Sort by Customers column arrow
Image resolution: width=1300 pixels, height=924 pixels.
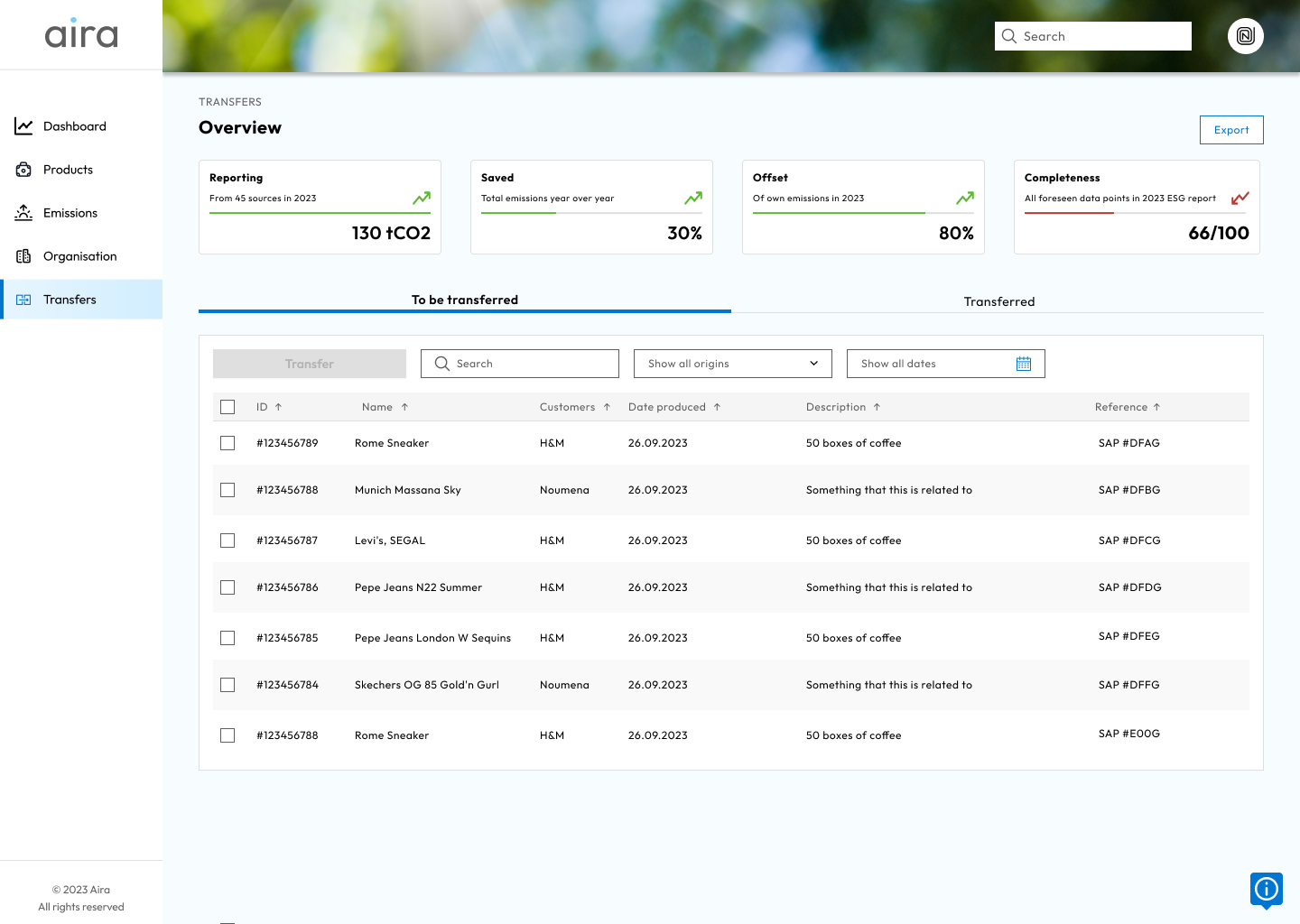click(x=607, y=407)
